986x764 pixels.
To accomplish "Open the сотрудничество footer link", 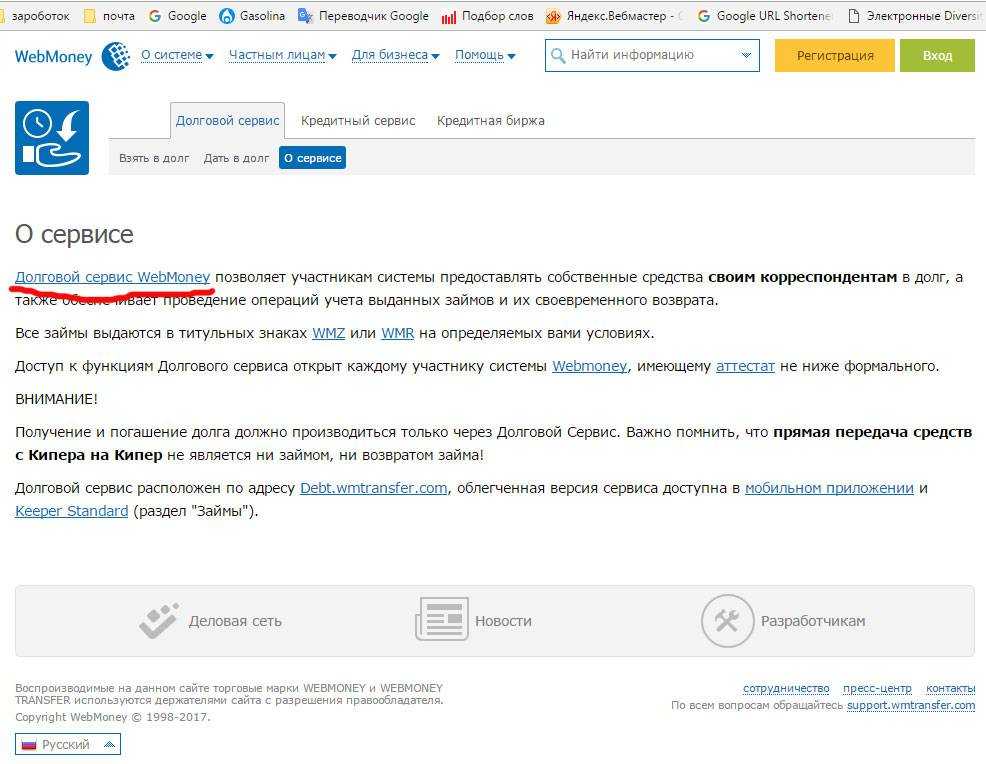I will 786,689.
